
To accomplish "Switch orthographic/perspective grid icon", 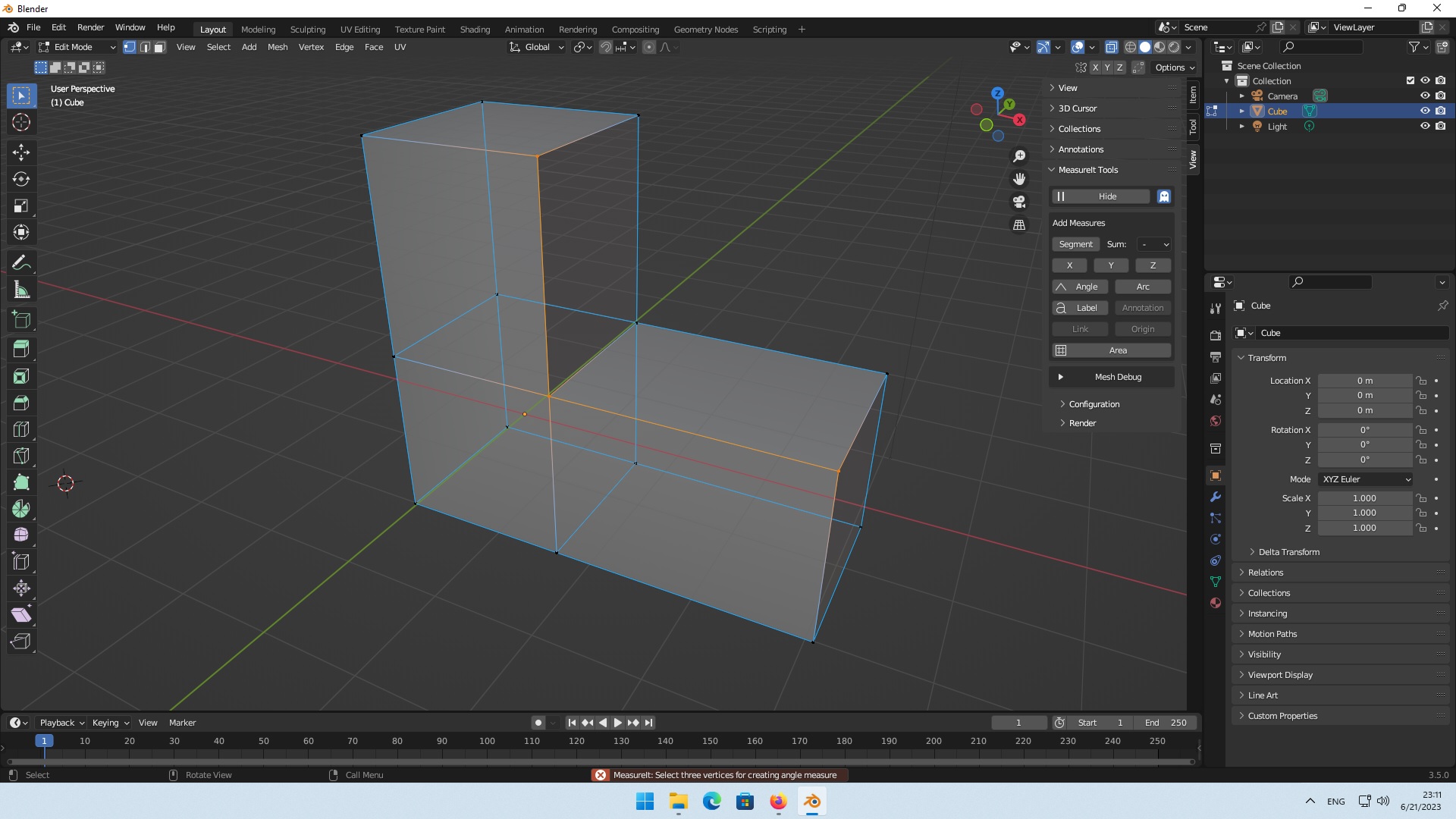I will 1019,225.
